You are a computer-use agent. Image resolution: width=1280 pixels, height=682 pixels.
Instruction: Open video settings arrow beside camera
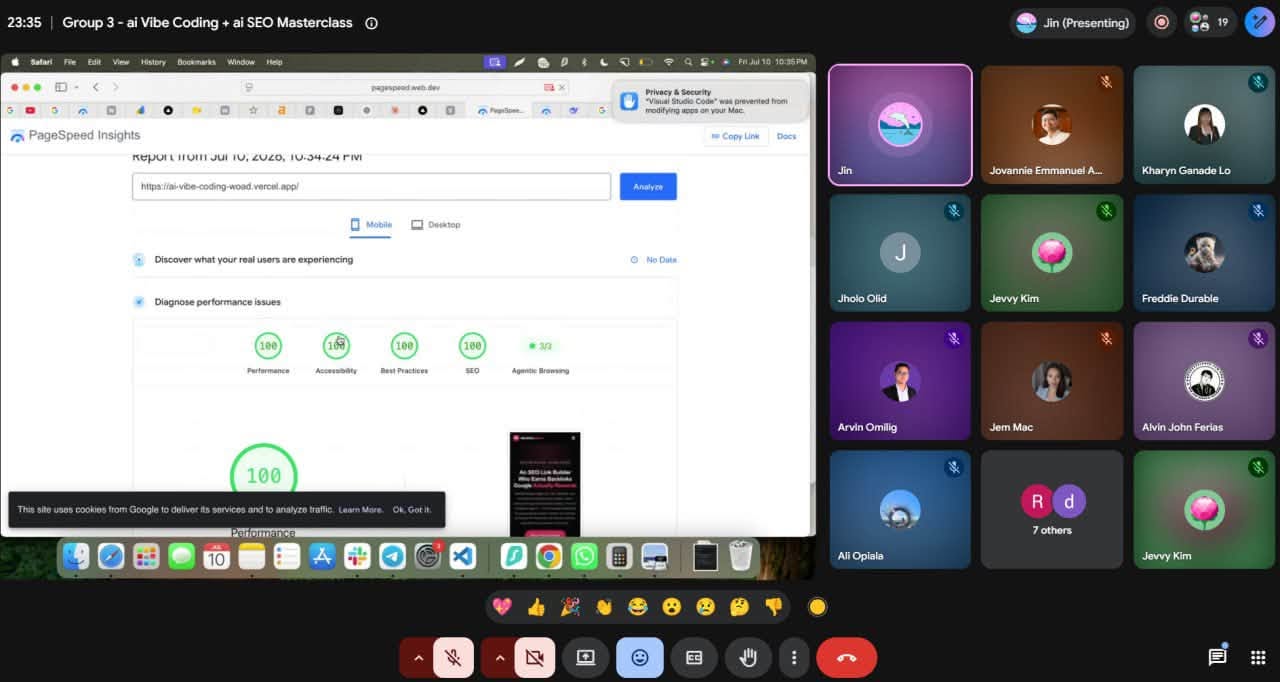click(x=498, y=658)
